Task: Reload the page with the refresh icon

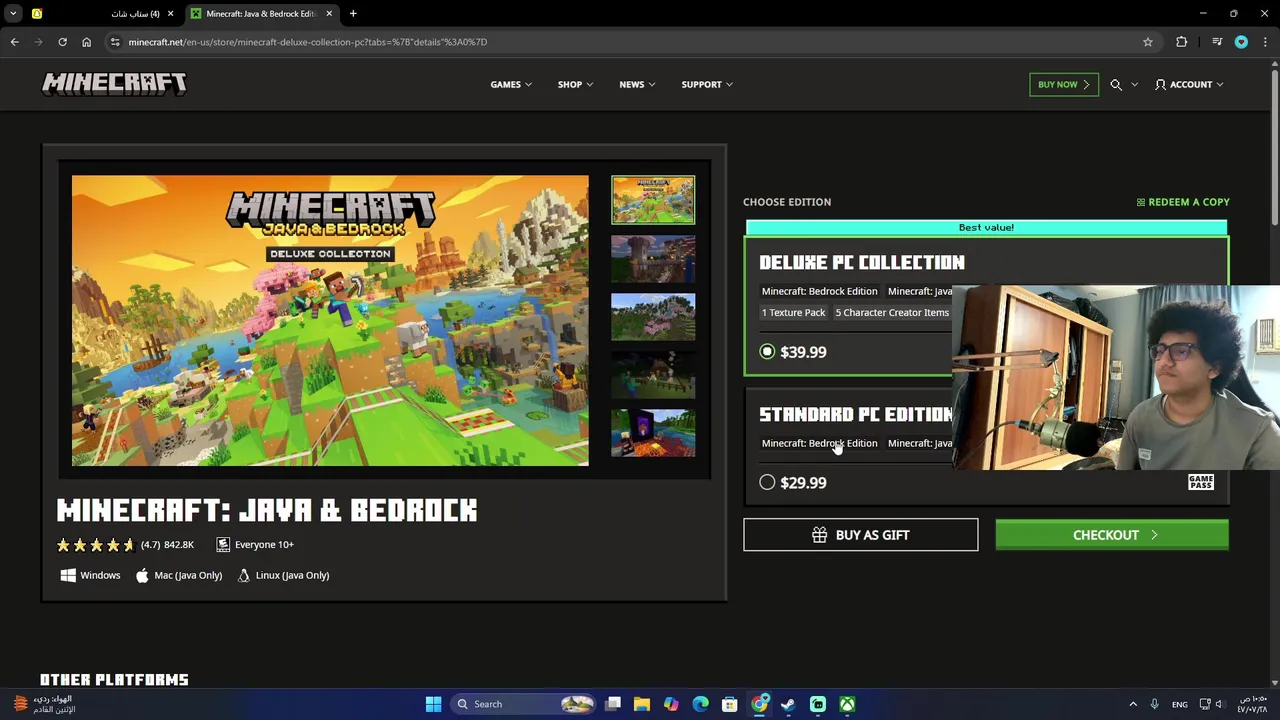Action: coord(62,42)
